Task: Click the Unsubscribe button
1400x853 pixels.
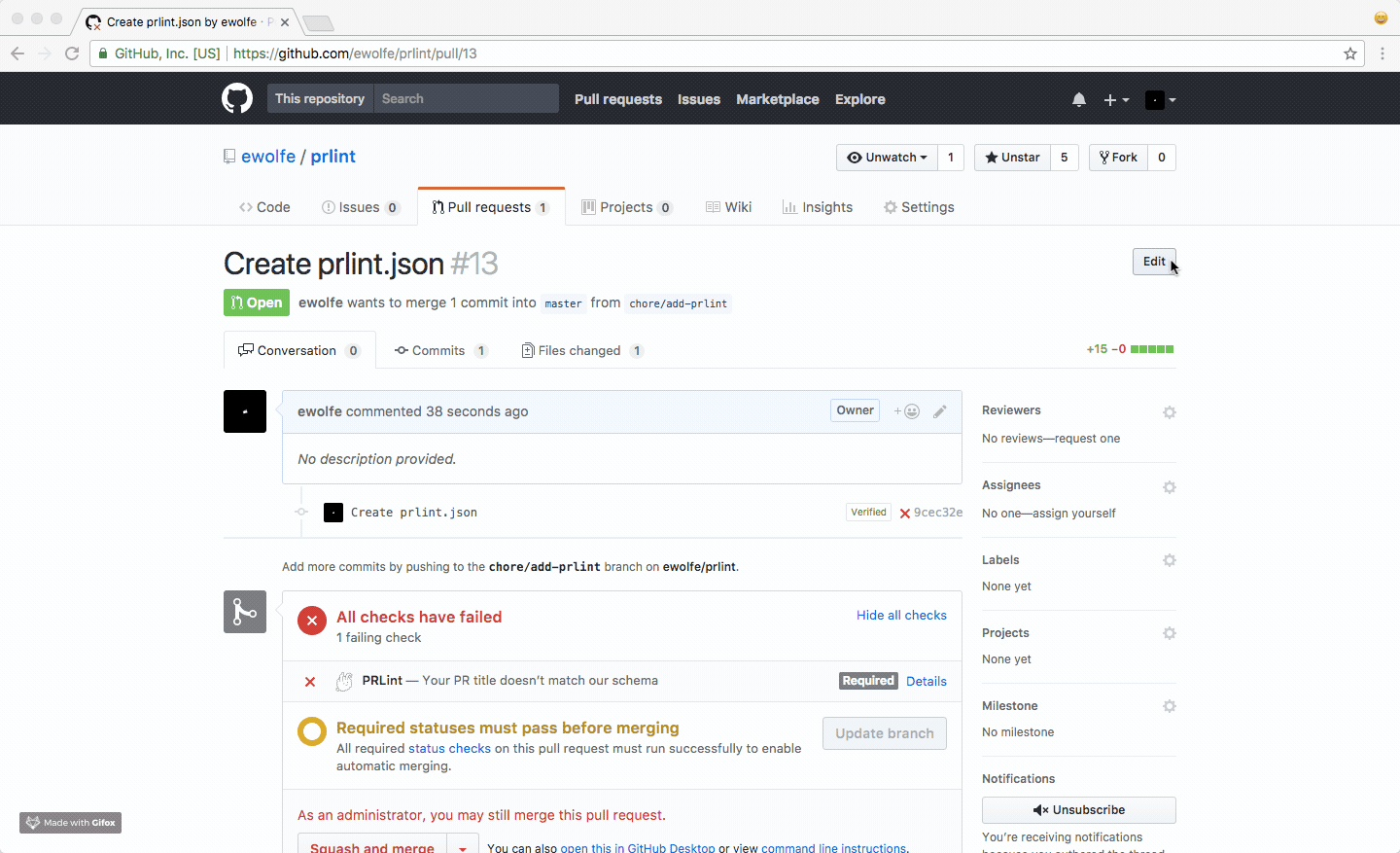Action: [1079, 810]
